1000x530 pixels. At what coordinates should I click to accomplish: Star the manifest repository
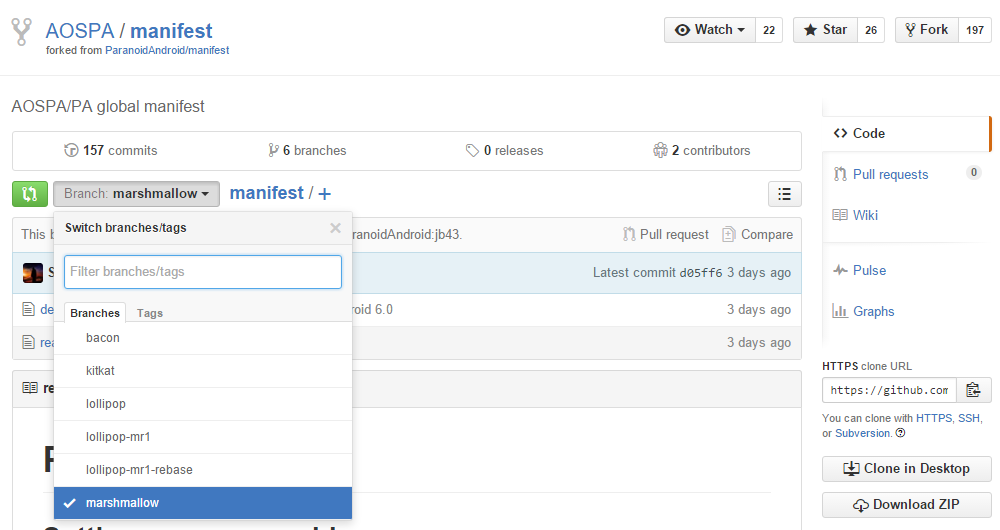tap(824, 30)
